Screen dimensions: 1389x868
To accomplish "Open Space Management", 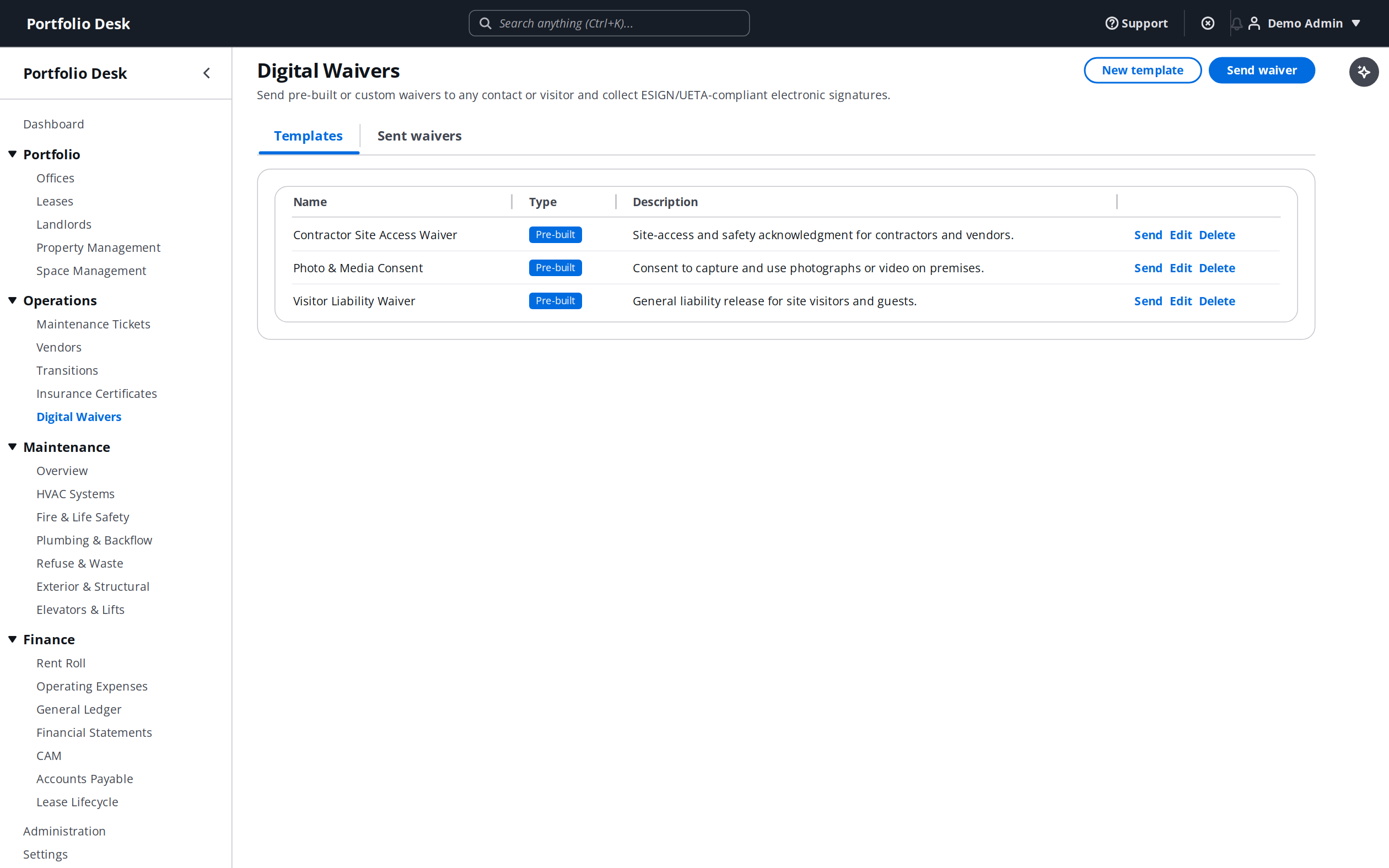I will [x=91, y=271].
